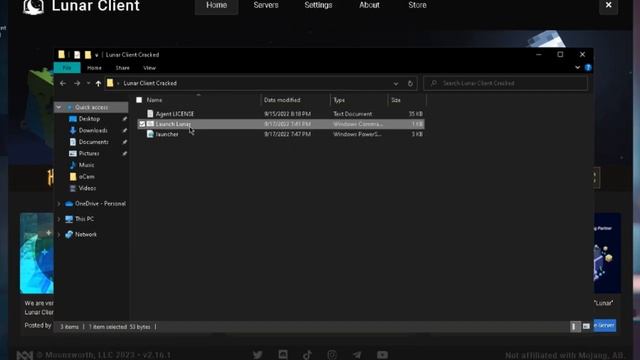Select OneDrive - Personal in navigation pane
The image size is (640, 360).
[x=100, y=204]
